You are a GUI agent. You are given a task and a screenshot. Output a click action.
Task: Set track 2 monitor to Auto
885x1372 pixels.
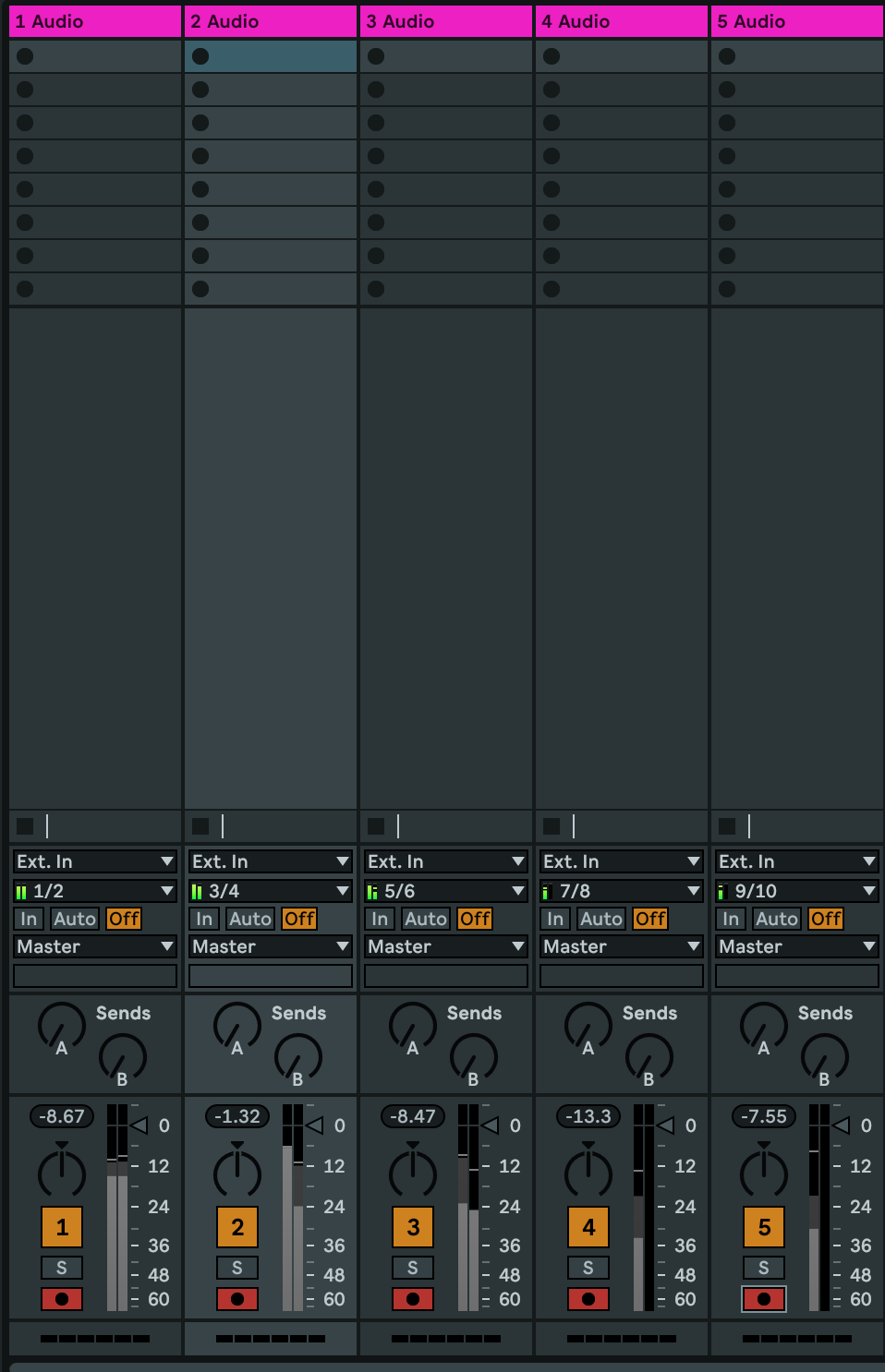tap(250, 919)
